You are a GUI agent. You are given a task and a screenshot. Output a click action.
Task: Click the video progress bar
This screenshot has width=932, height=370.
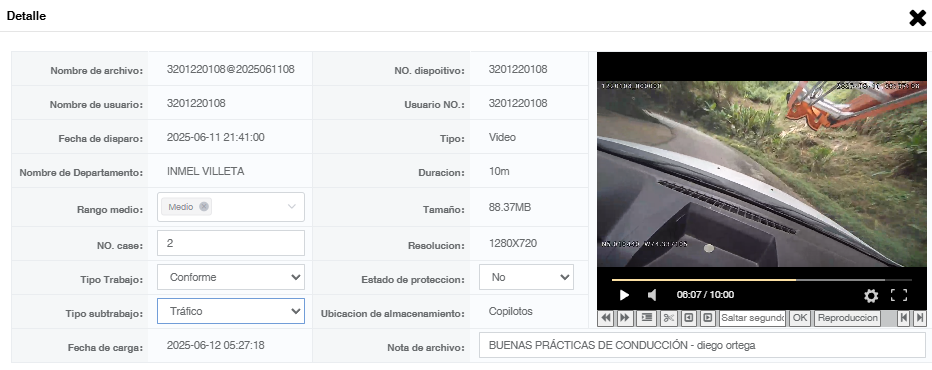pos(761,280)
